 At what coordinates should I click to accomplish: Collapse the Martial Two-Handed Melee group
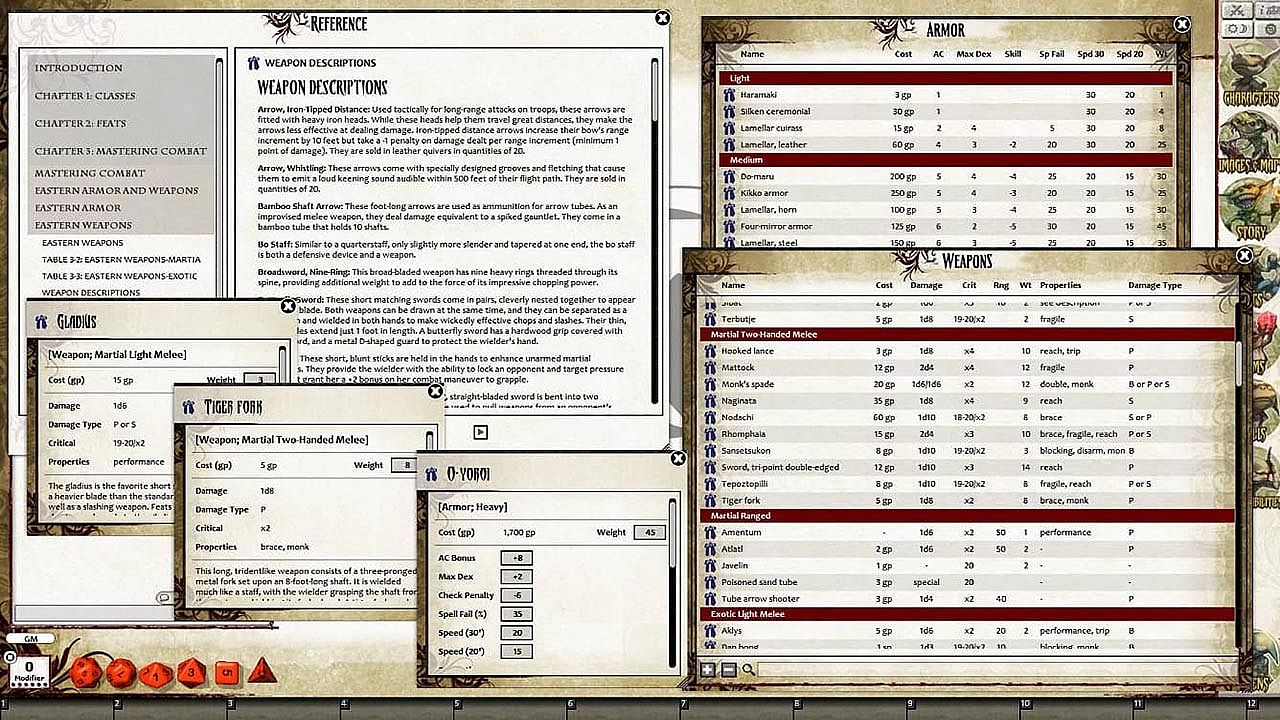point(967,335)
